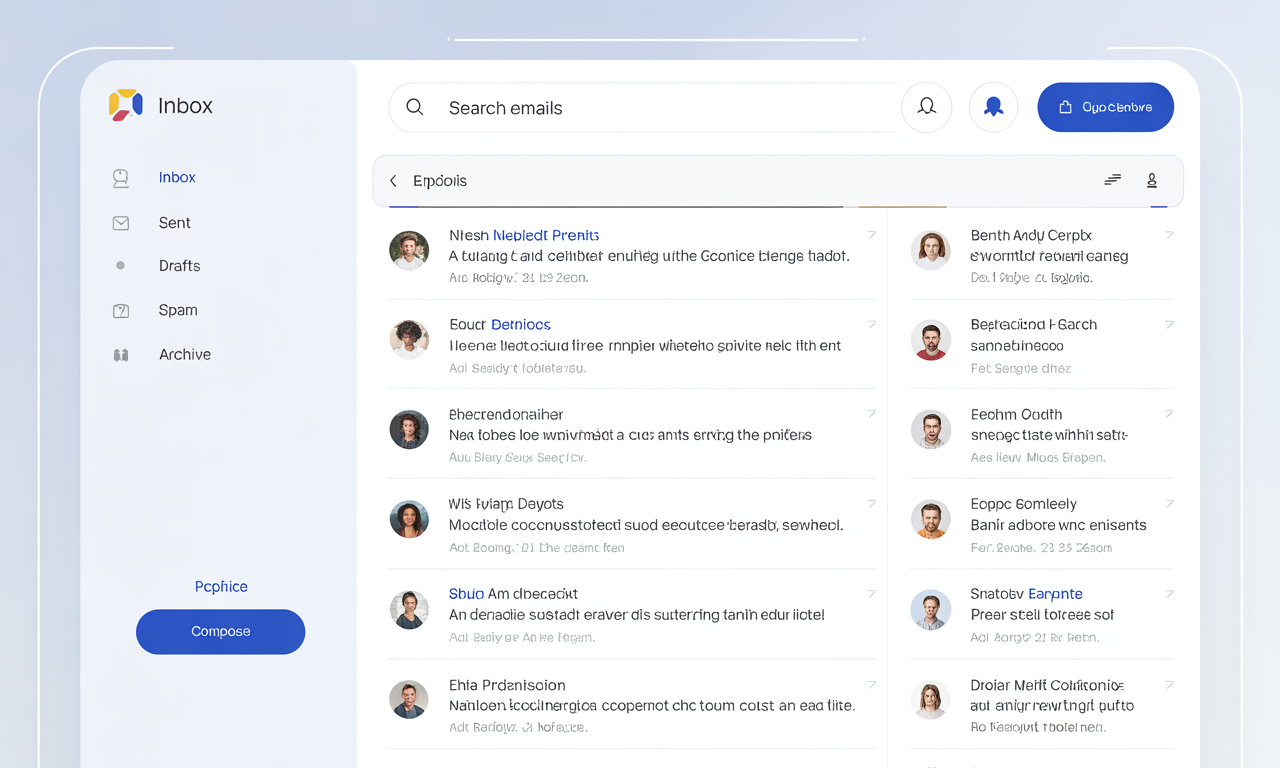Viewport: 1280px width, 768px height.
Task: Click the bell notification icon
Action: pos(926,107)
